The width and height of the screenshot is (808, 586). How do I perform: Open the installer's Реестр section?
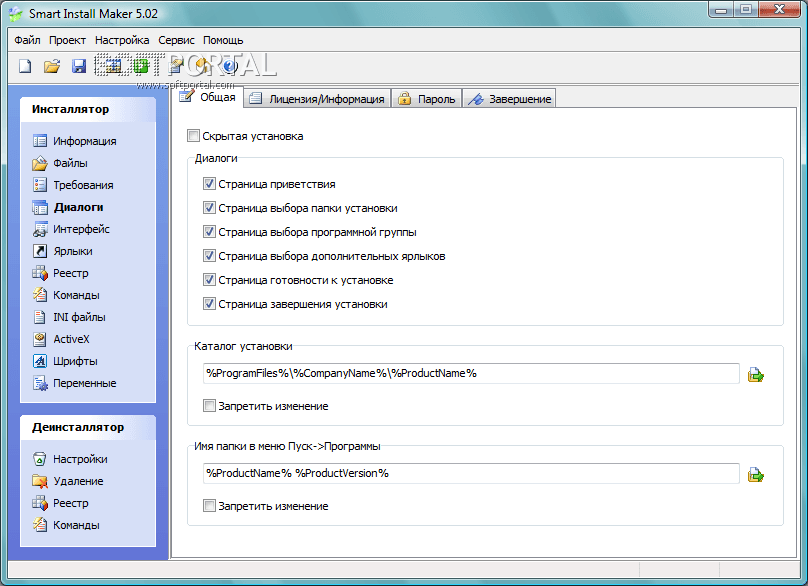pyautogui.click(x=61, y=273)
